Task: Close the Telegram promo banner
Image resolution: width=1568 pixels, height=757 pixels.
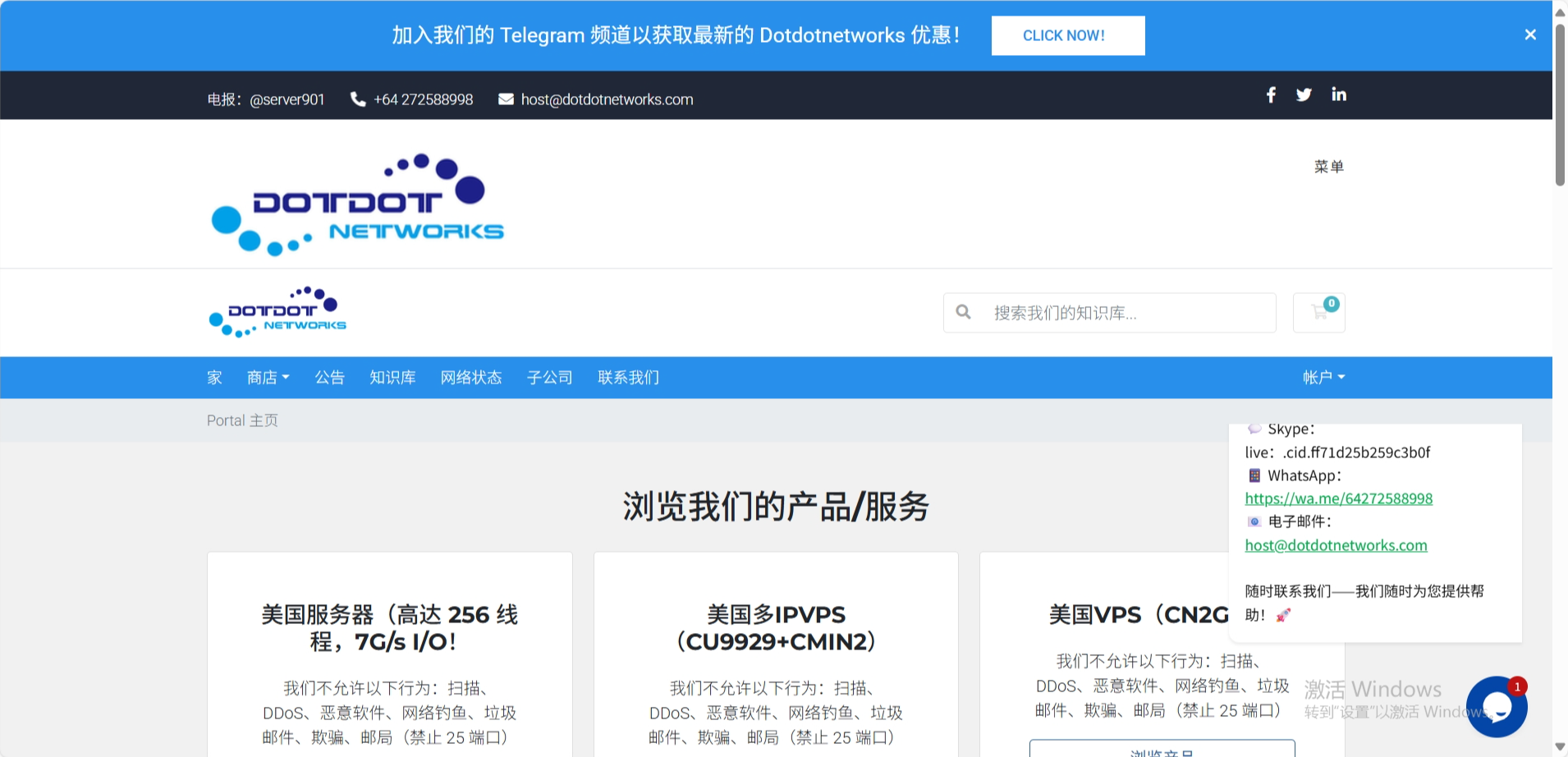Action: pyautogui.click(x=1530, y=35)
